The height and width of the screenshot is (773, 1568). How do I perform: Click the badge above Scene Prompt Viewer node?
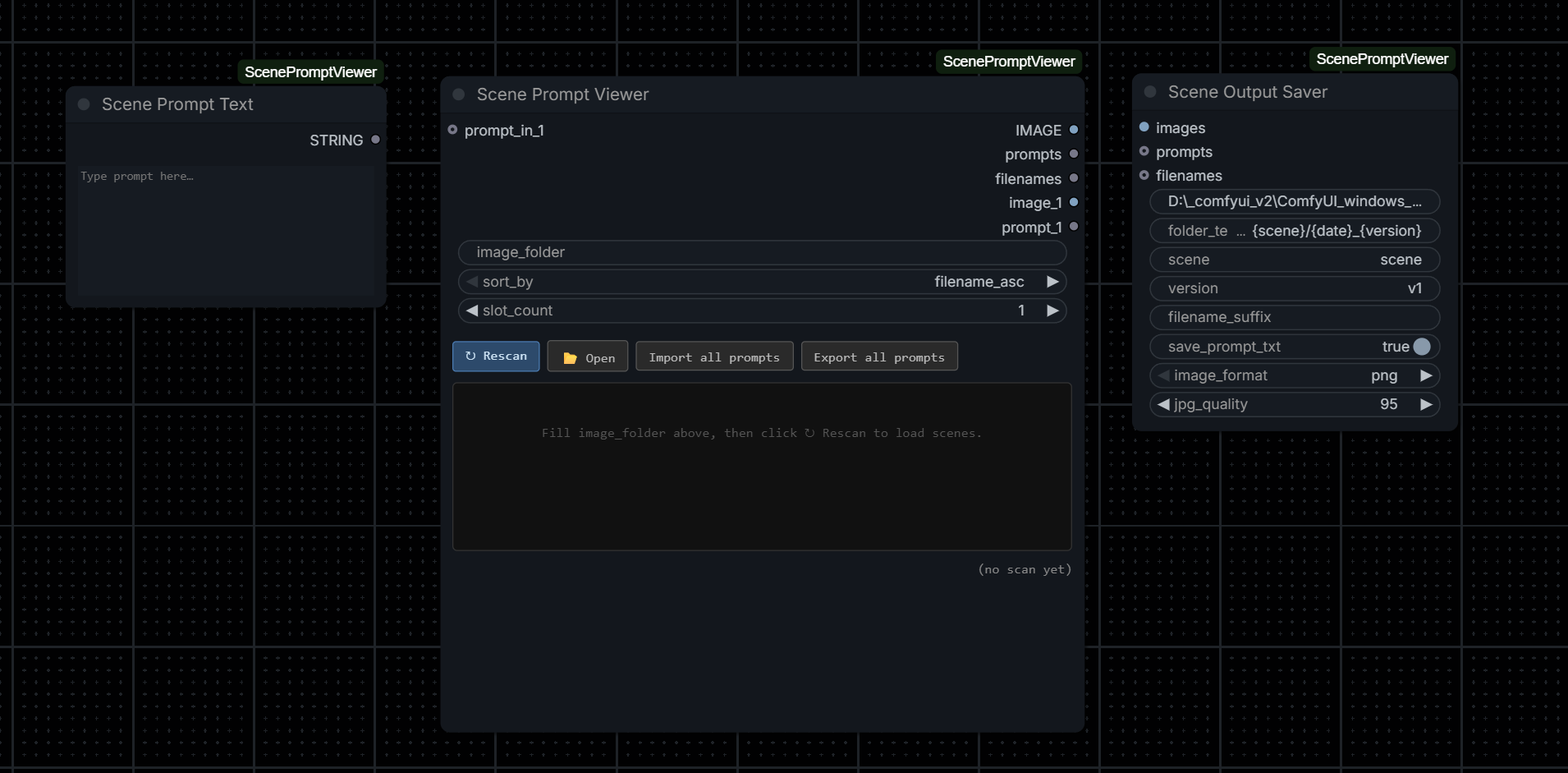point(1009,62)
